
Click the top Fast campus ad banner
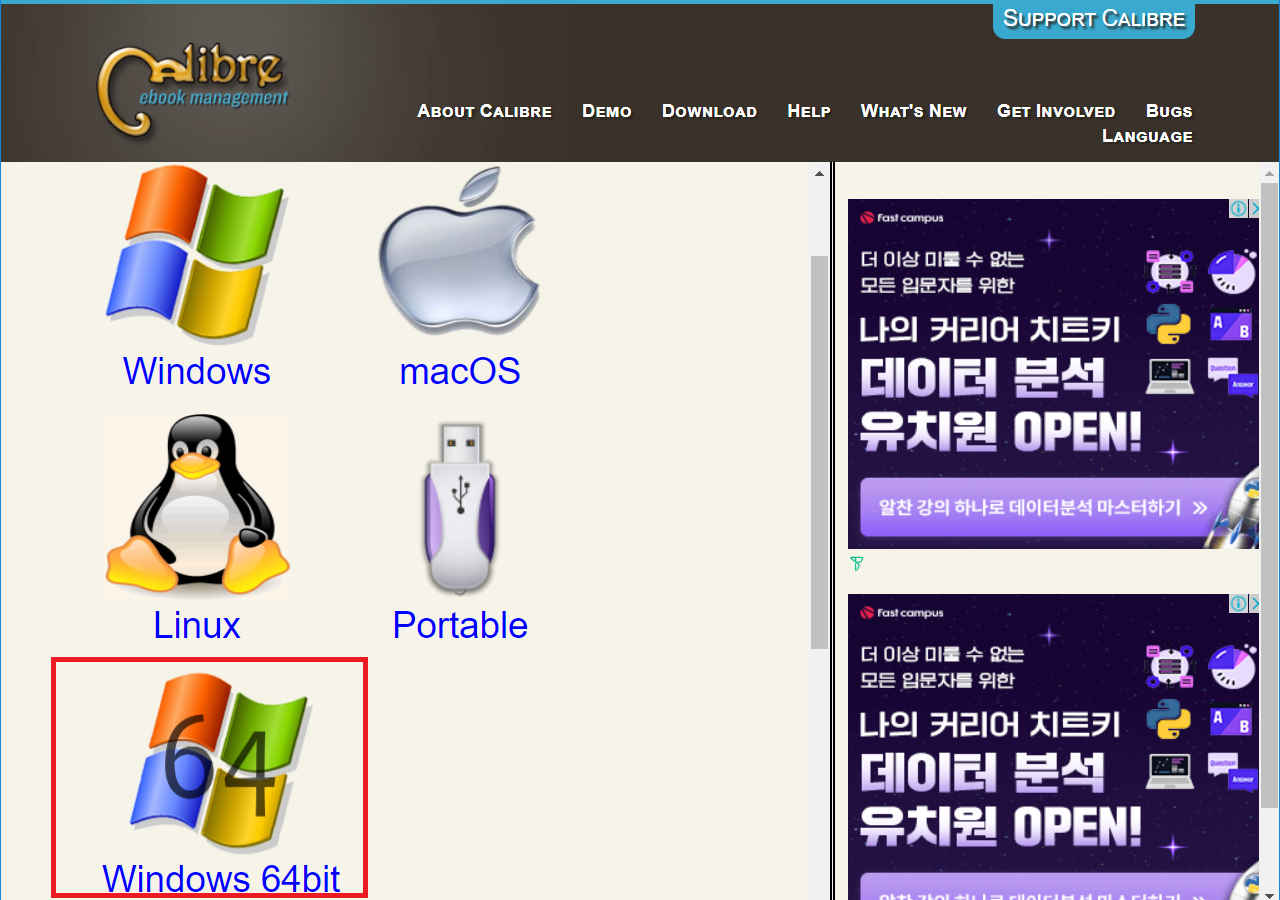pyautogui.click(x=1054, y=374)
